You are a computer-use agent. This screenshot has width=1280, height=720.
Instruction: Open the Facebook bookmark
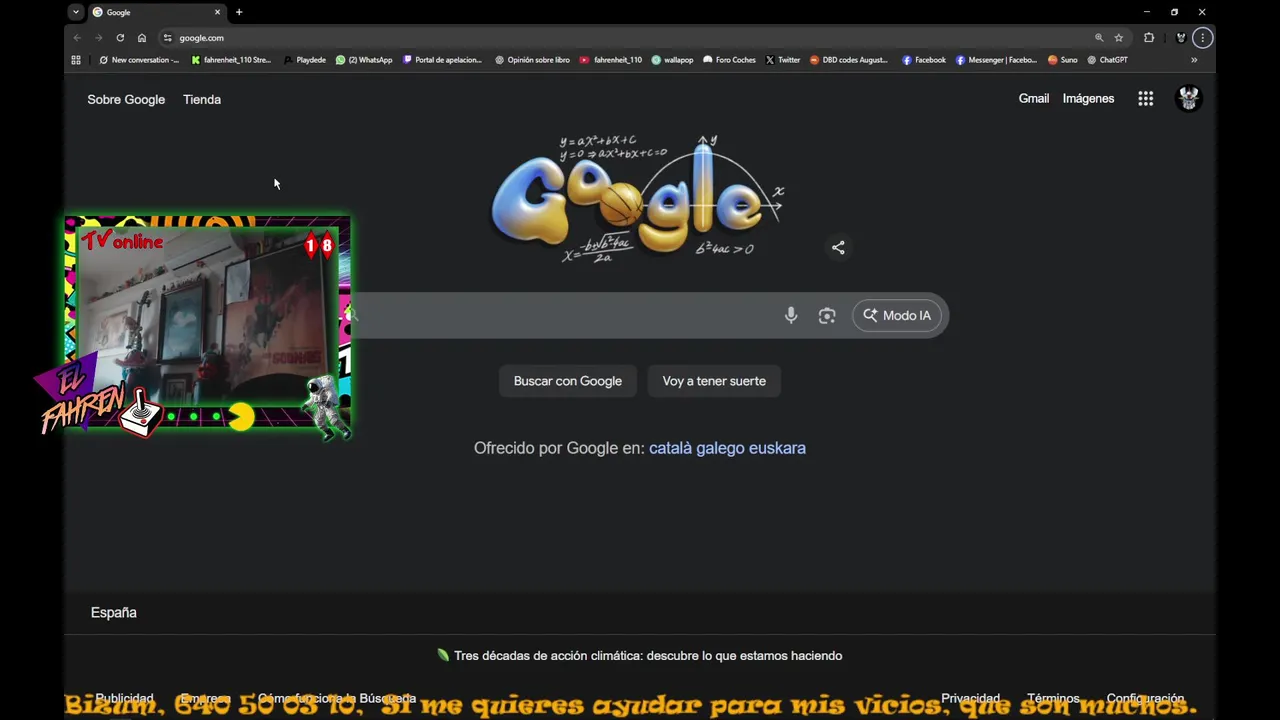point(923,60)
